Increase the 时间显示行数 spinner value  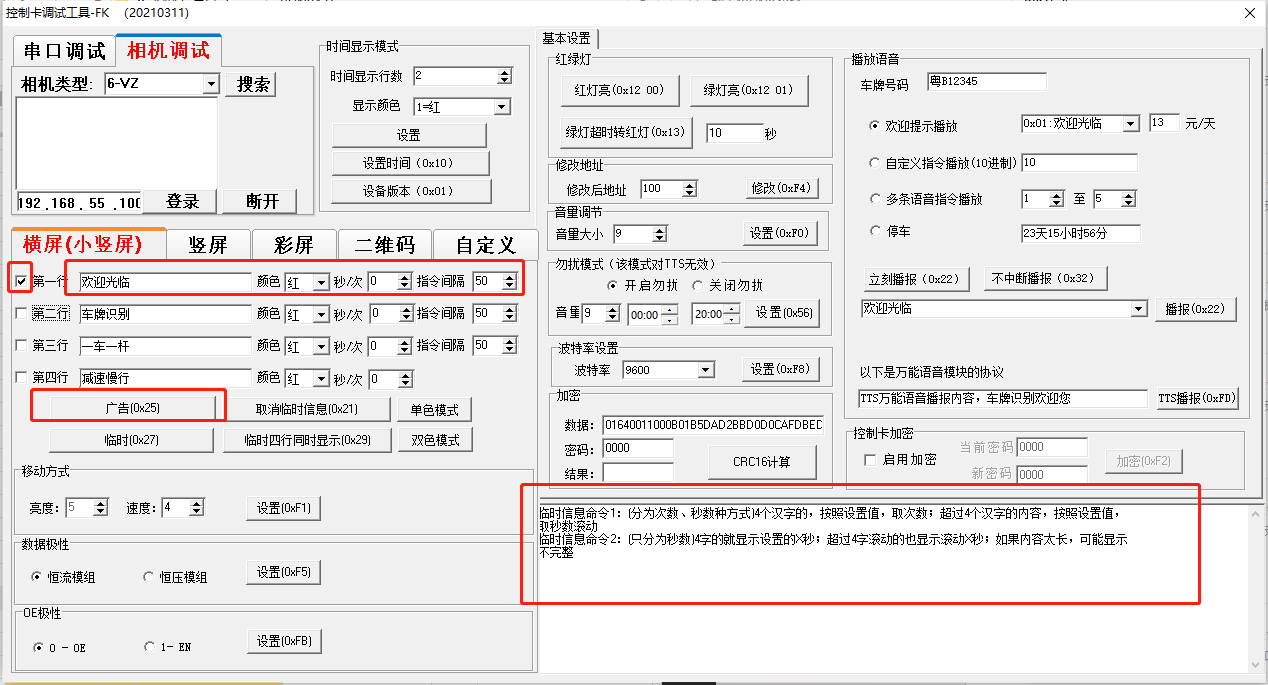click(x=504, y=72)
